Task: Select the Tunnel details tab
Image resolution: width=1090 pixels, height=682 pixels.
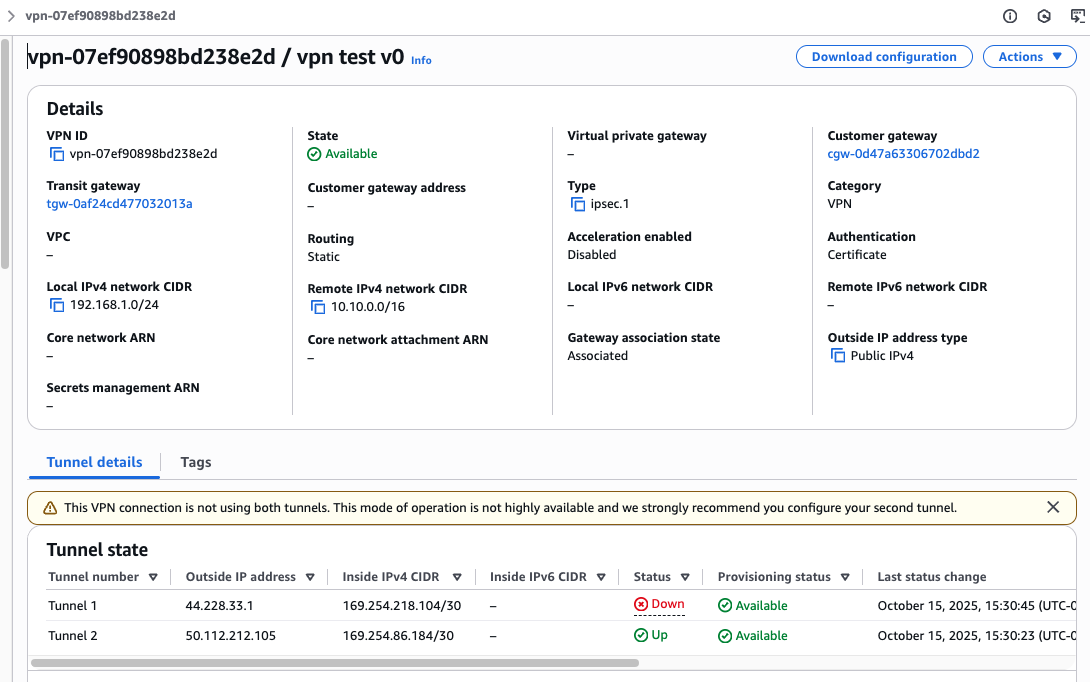Action: 95,462
